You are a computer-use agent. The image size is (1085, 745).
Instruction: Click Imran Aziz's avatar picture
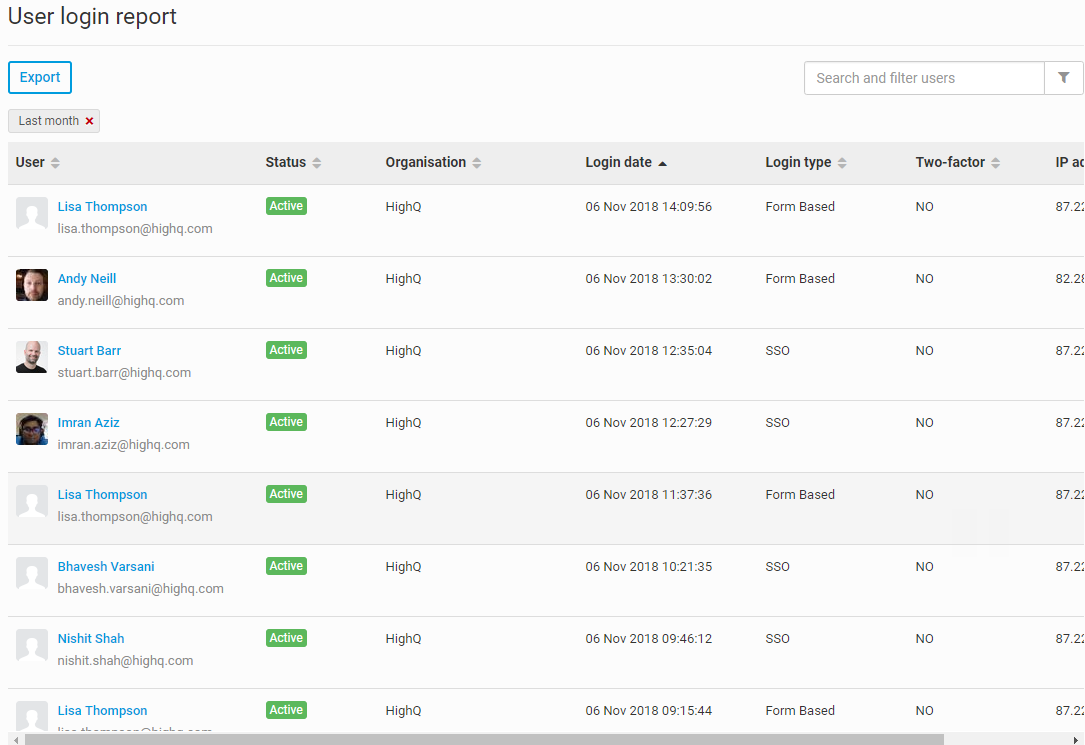32,429
